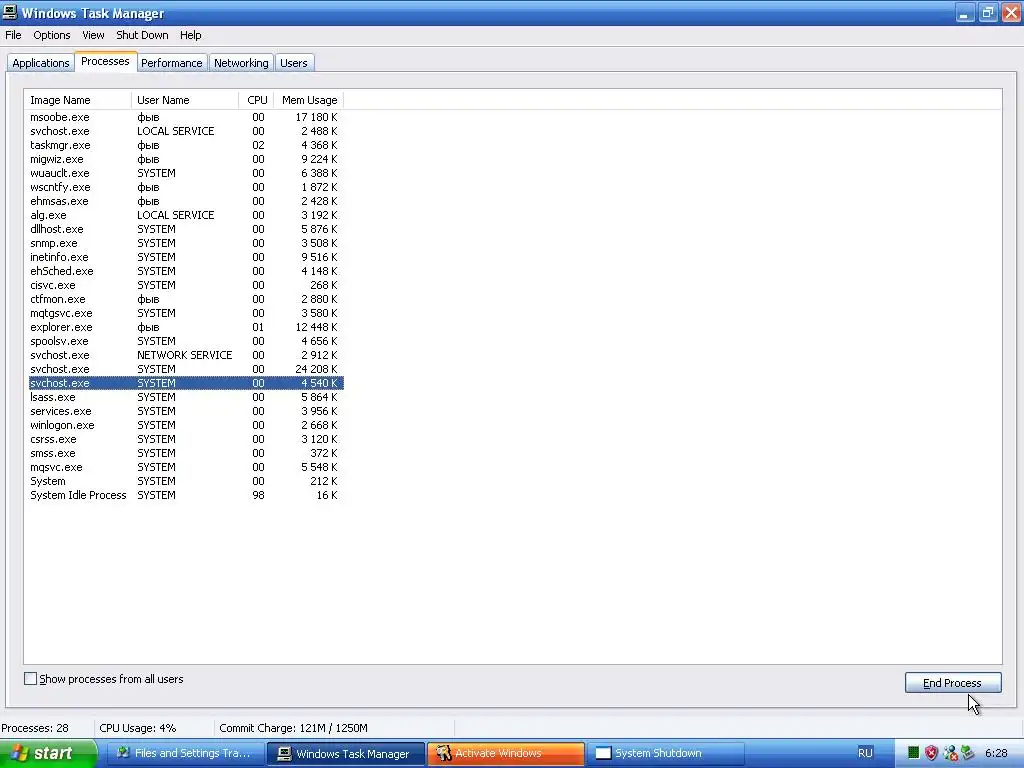Click the RU language indicator
The width and height of the screenshot is (1024, 768).
(865, 753)
